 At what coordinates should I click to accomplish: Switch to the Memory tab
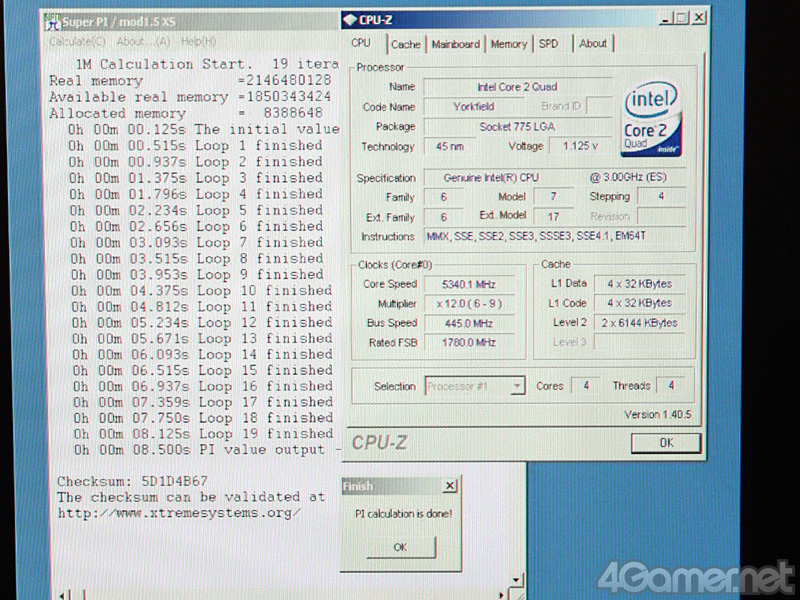tap(509, 44)
